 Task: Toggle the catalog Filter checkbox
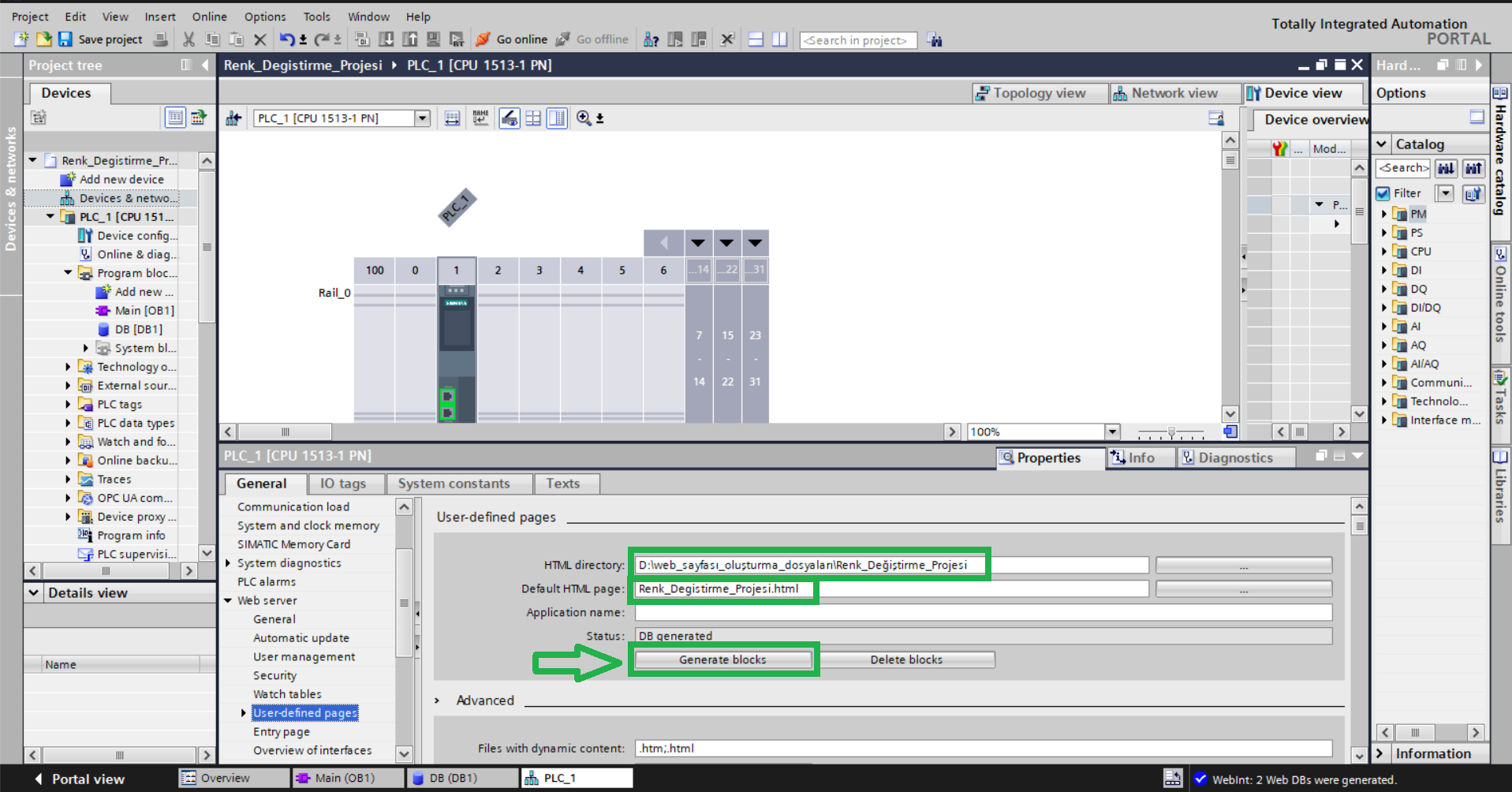point(1383,193)
